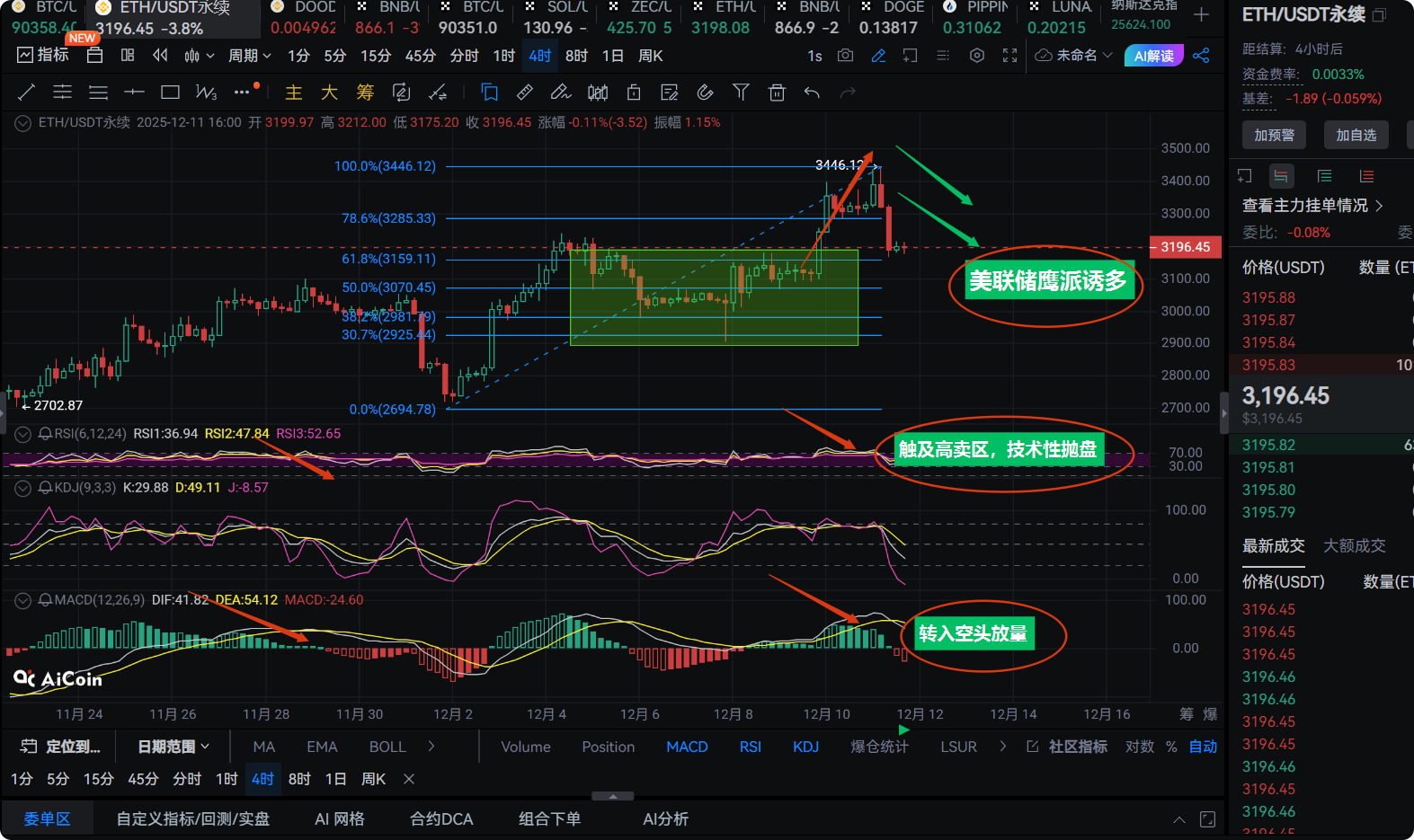Click the 加预警 button

coord(1274,135)
